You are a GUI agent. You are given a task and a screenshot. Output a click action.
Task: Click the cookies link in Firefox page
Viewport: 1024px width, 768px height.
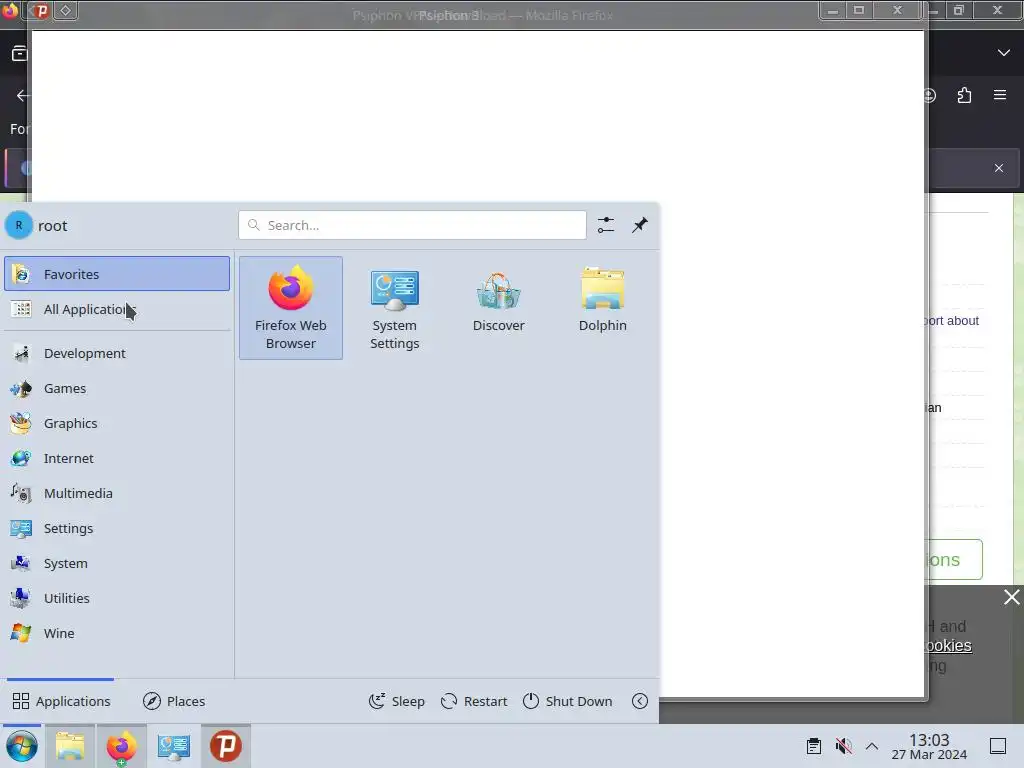(x=948, y=645)
